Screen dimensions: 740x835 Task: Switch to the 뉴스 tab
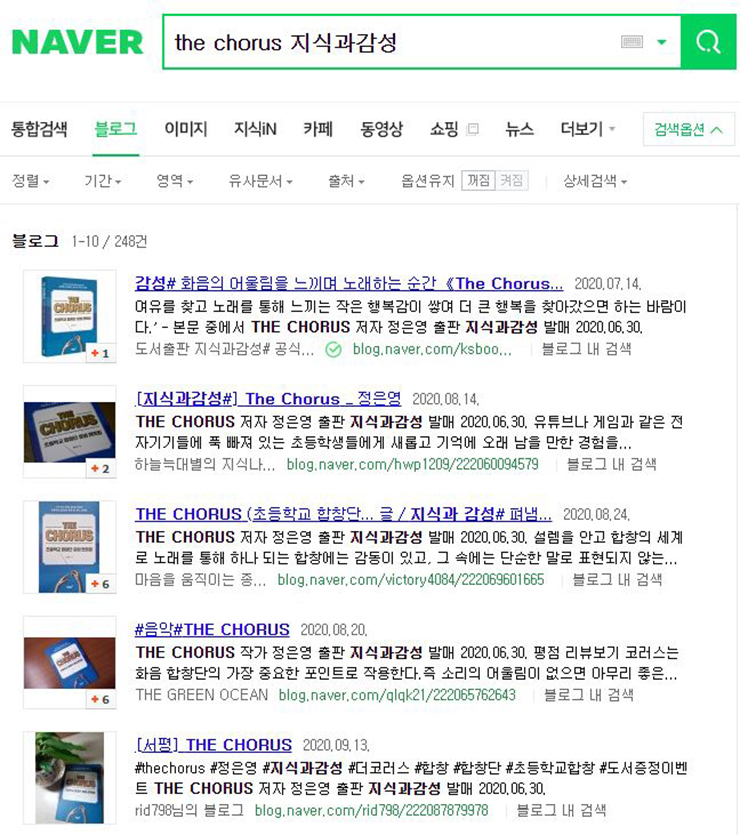pyautogui.click(x=519, y=129)
